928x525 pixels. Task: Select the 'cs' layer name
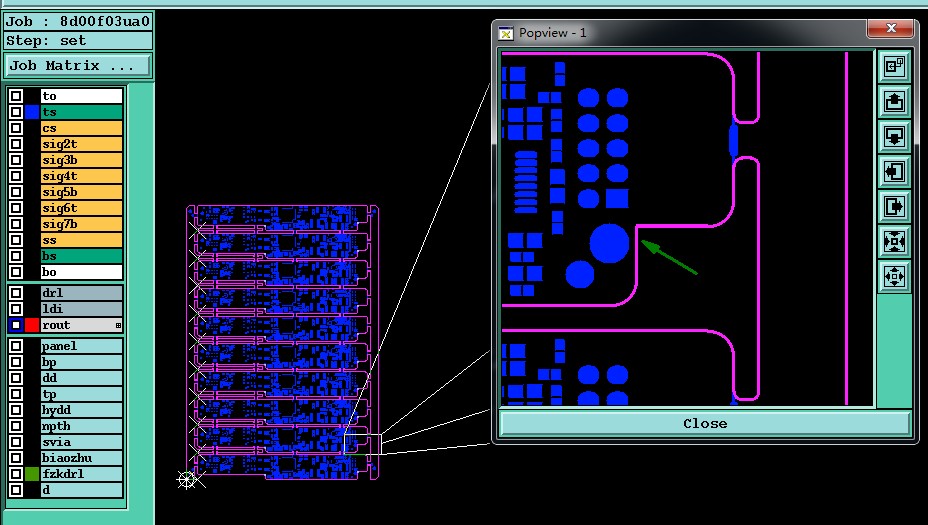click(82, 128)
